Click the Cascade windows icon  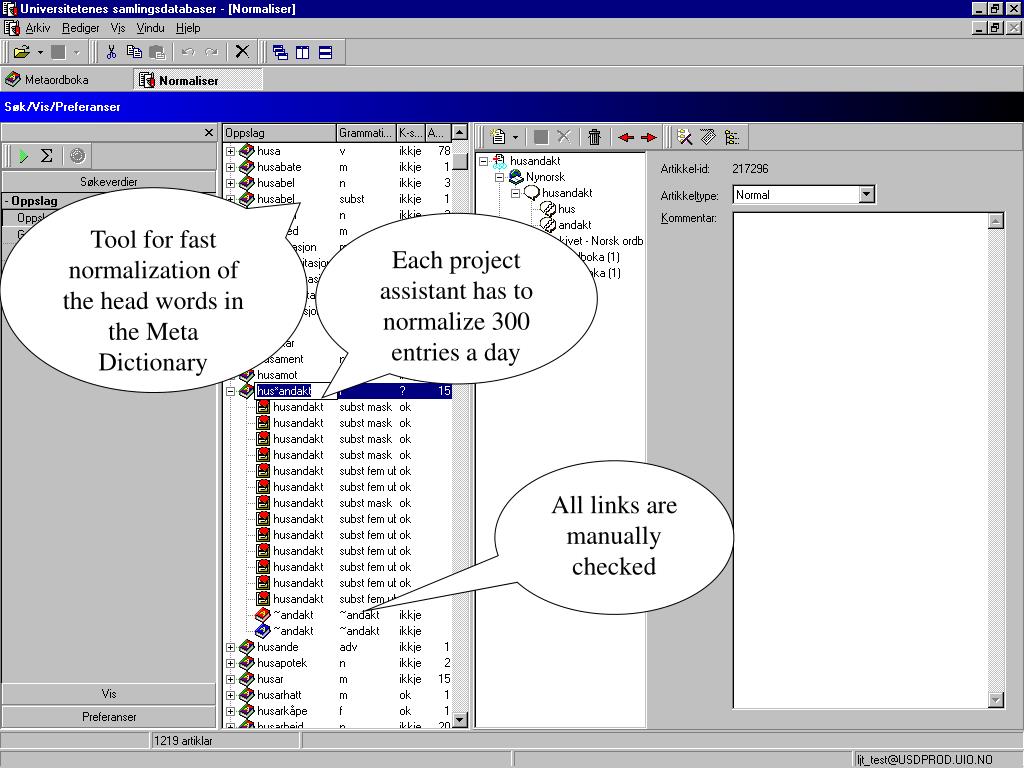[x=280, y=52]
